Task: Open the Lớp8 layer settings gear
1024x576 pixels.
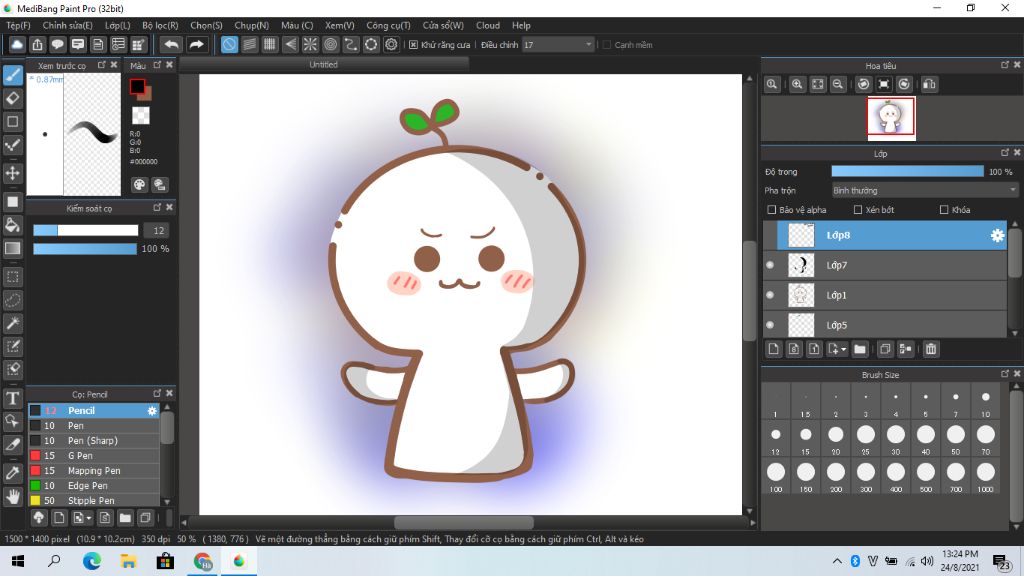Action: pos(997,236)
